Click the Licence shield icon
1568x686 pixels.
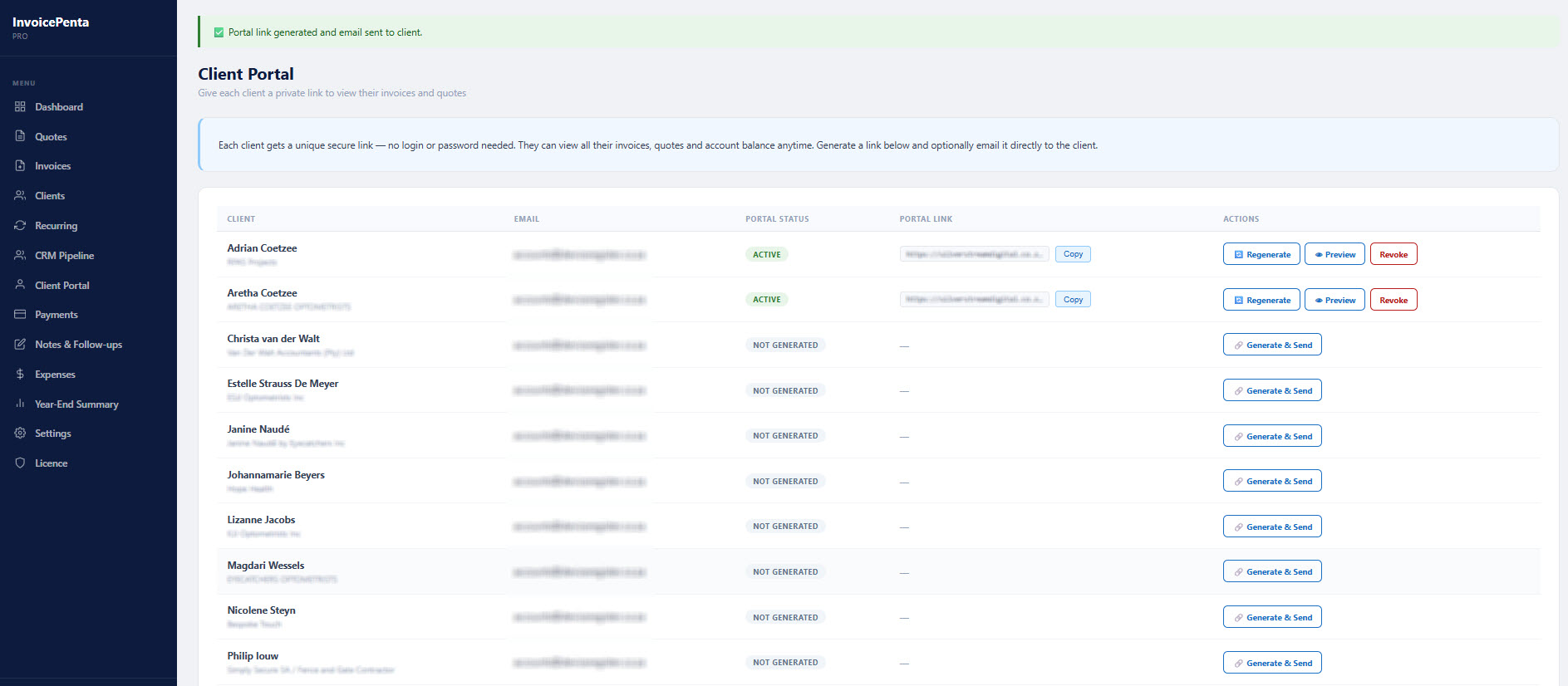[x=20, y=463]
